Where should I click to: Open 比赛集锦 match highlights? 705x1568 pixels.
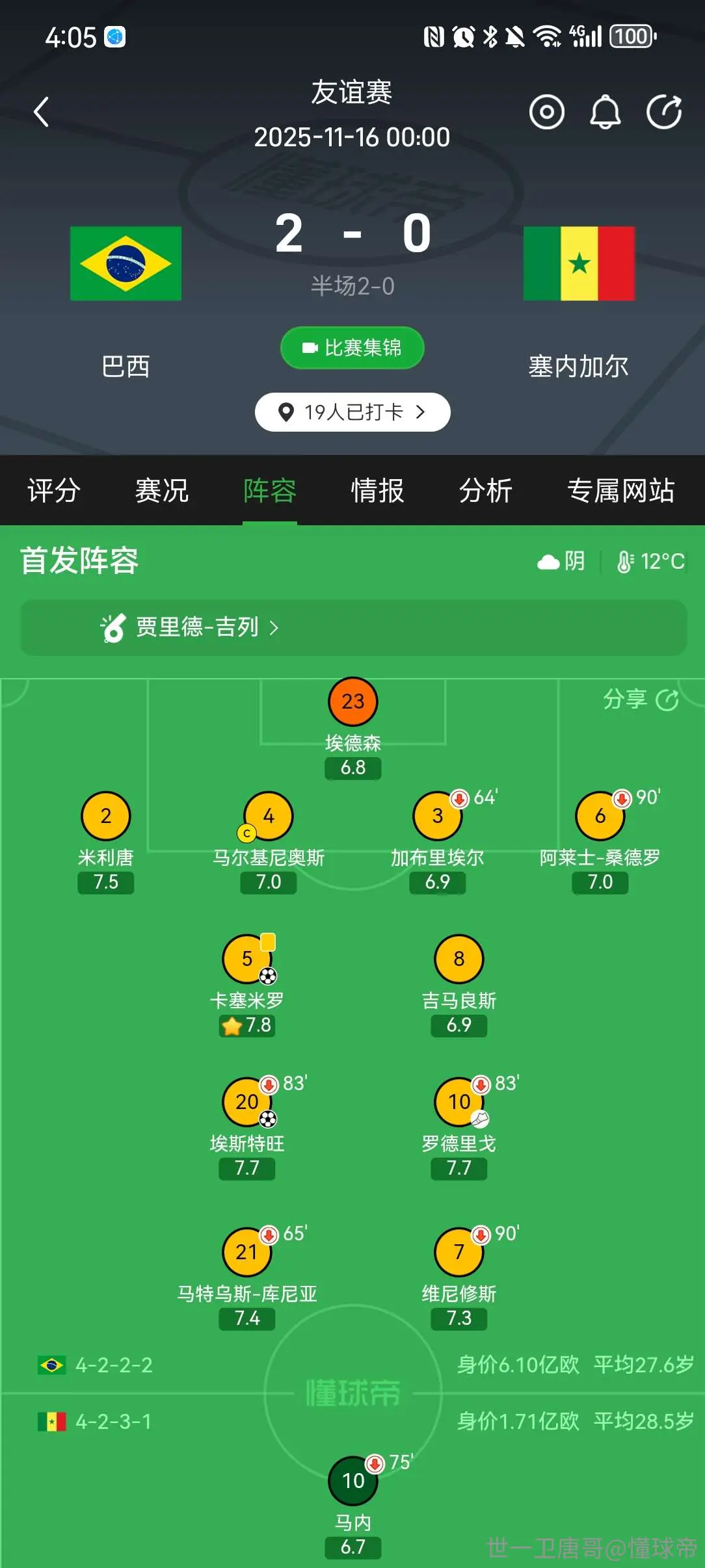(352, 348)
